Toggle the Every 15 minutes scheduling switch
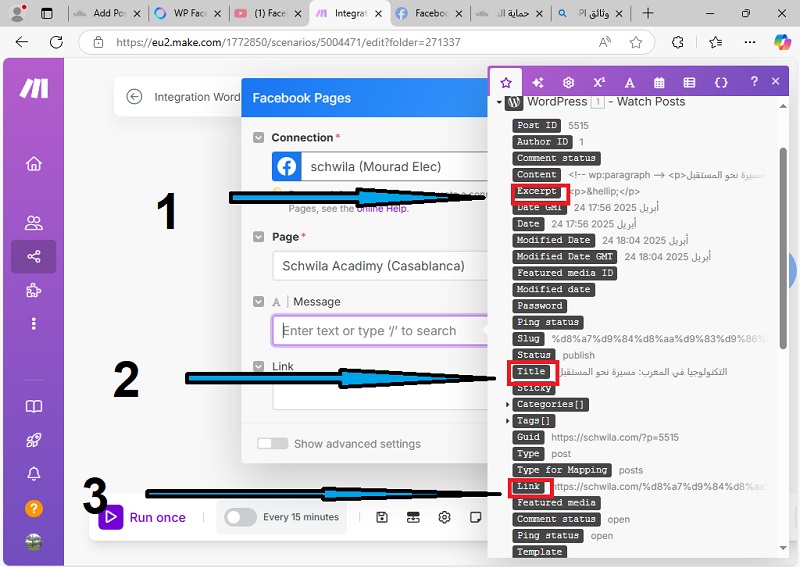This screenshot has height=567, width=800. 240,517
